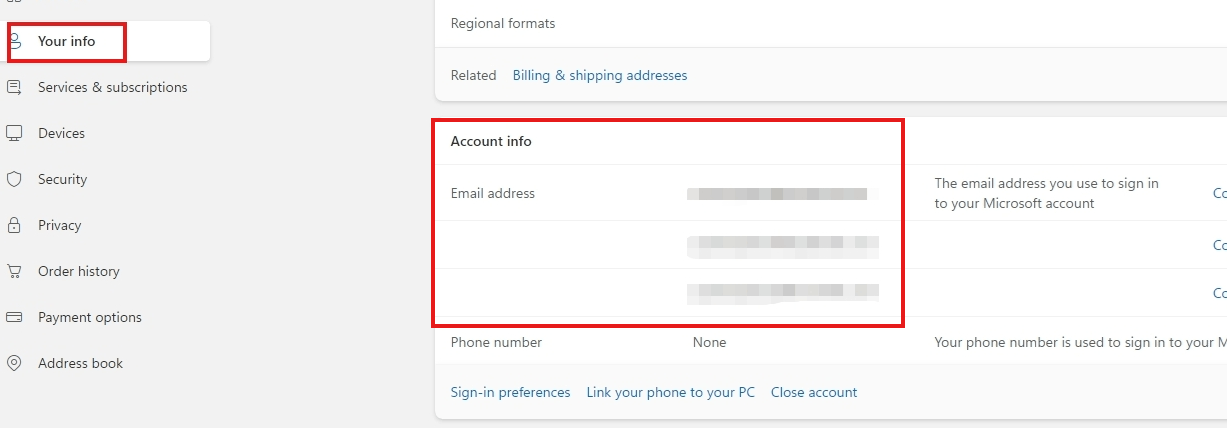This screenshot has height=428, width=1227.
Task: Open Payment options
Action: tap(90, 317)
